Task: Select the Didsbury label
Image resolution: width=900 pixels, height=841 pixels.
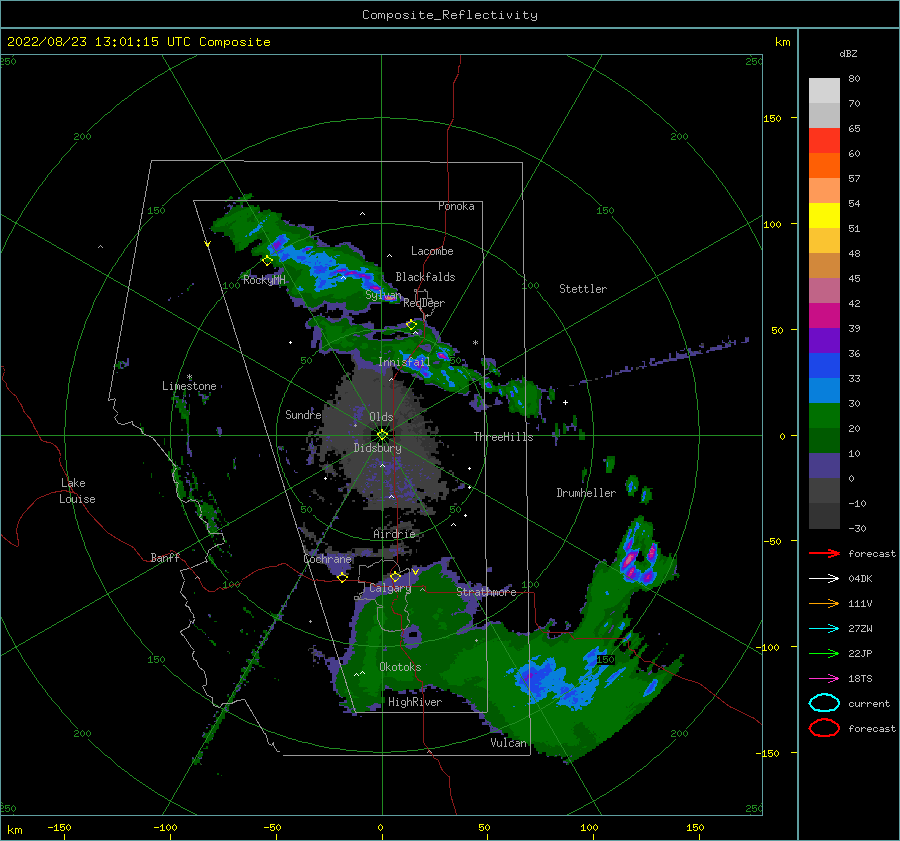Action: tap(377, 448)
